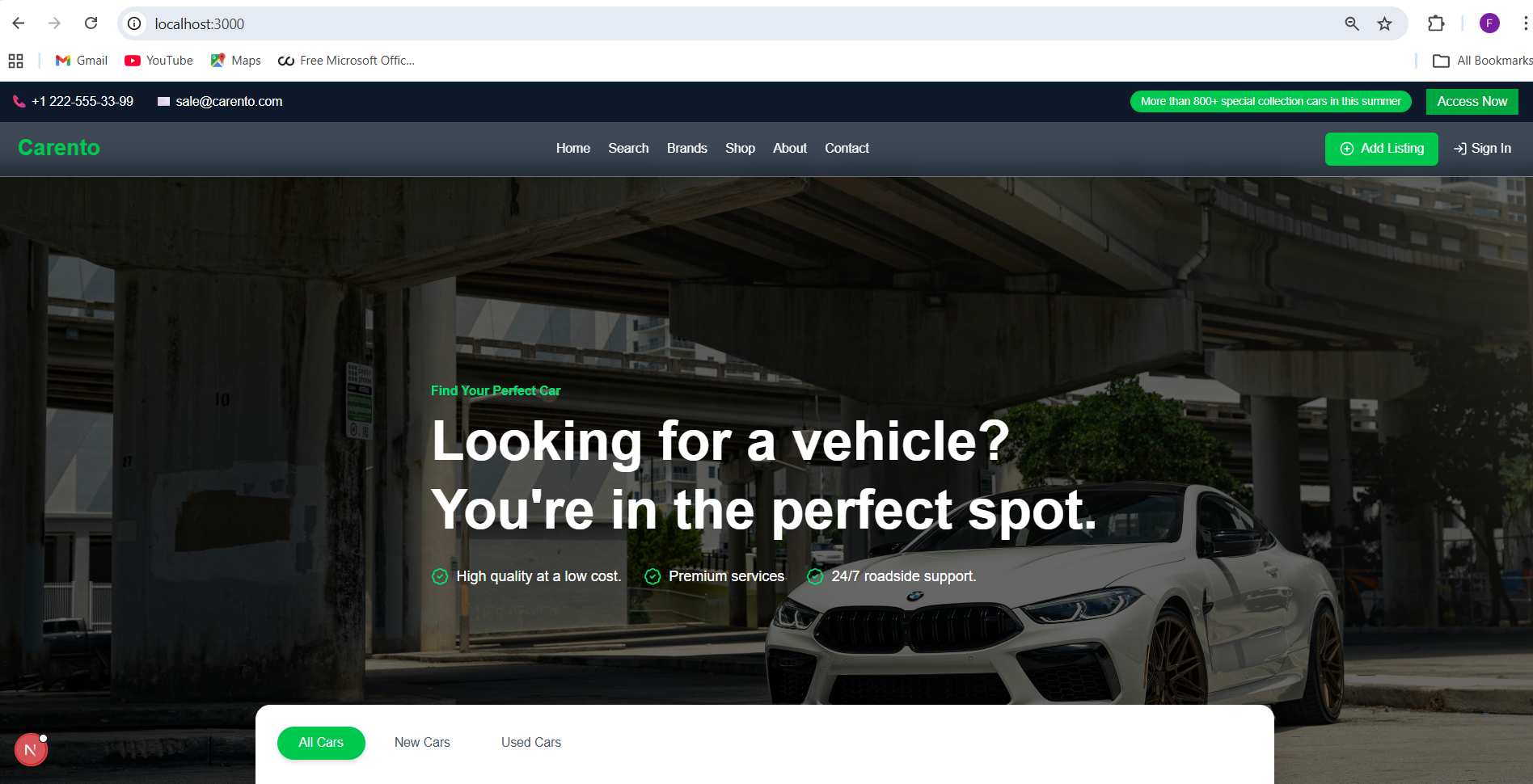Open the apps grid icon in bookmarks bar
Screen dimensions: 1533x784
pyautogui.click(x=15, y=61)
